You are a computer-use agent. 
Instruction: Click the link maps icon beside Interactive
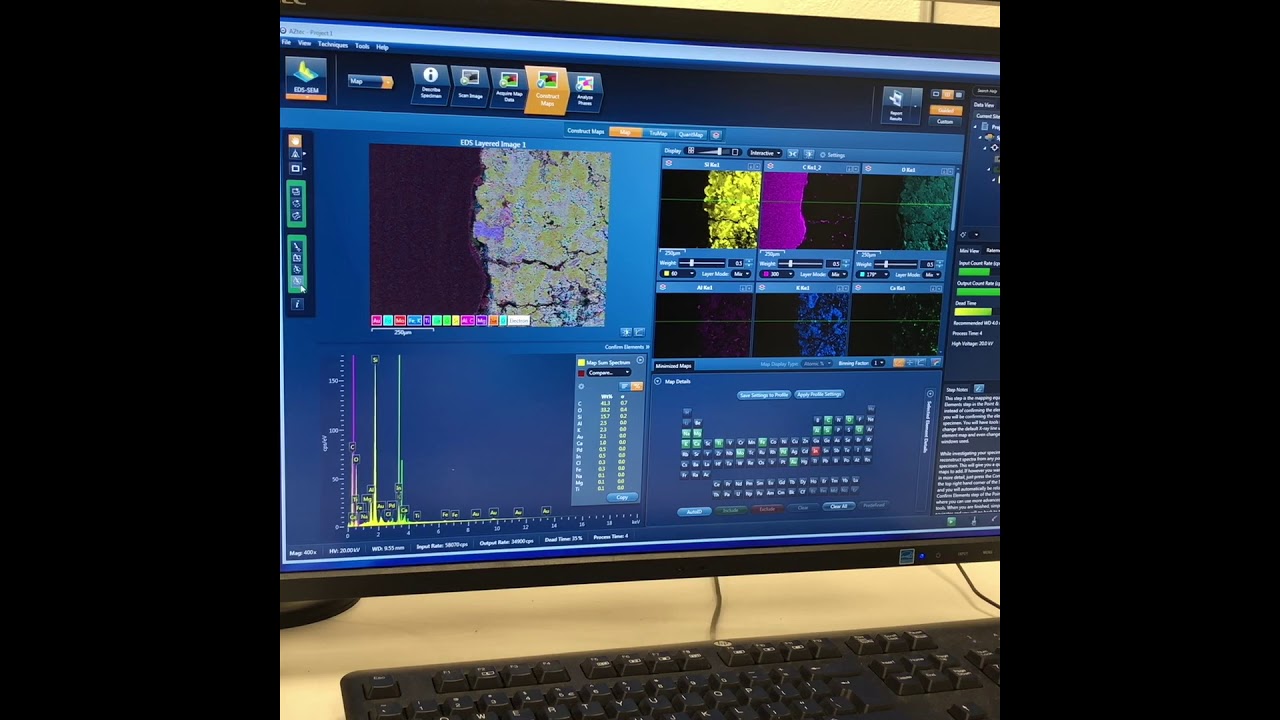[793, 154]
